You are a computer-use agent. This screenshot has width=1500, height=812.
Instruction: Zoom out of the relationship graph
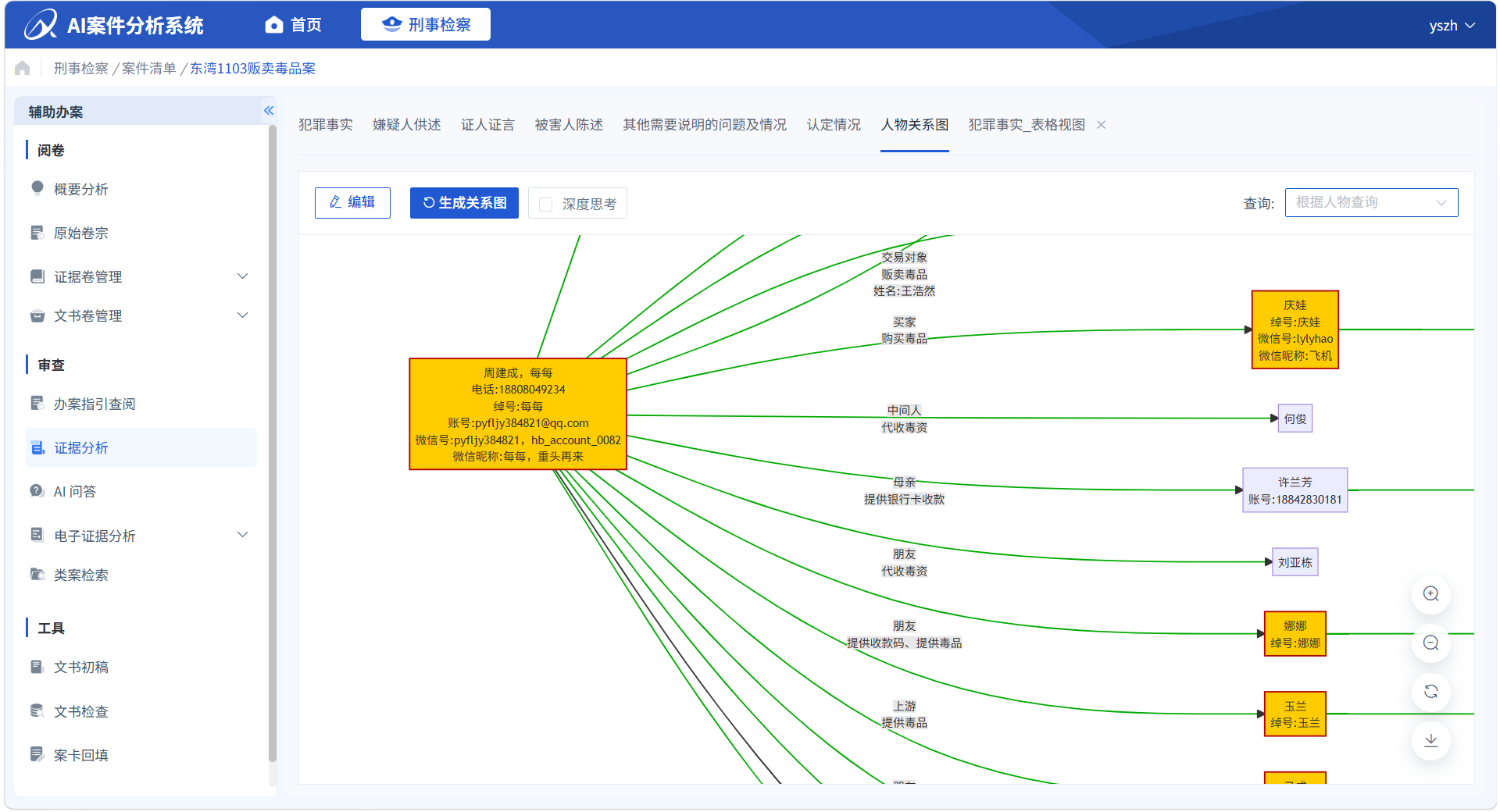click(1430, 643)
